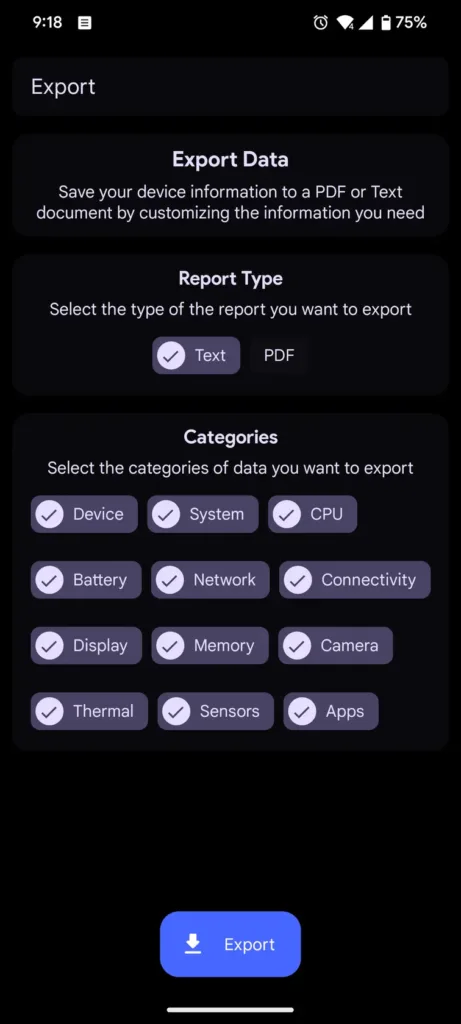Select PDF as the report type

point(279,355)
